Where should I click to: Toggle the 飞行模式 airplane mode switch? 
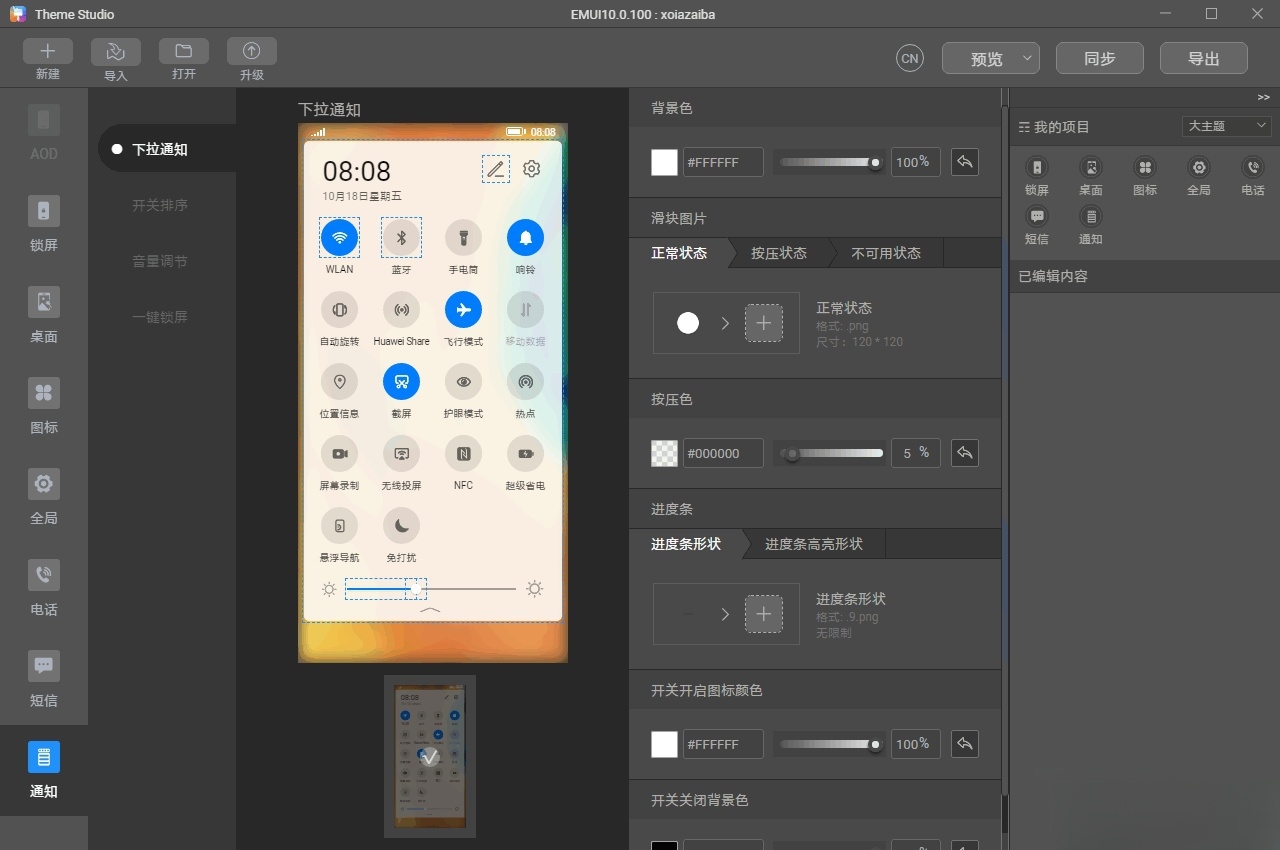tap(464, 310)
